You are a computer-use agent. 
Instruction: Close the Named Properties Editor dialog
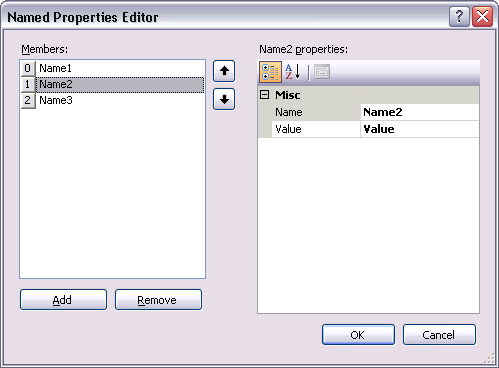[482, 16]
